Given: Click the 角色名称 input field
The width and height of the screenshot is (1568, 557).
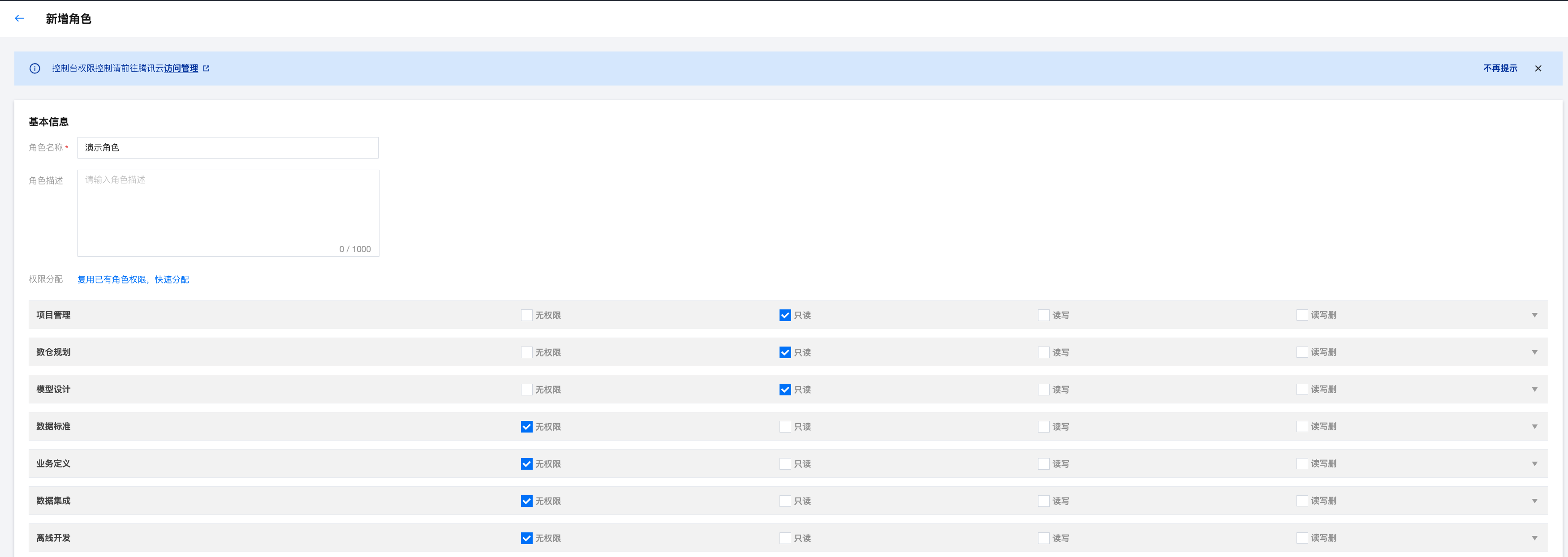Looking at the screenshot, I should point(228,148).
